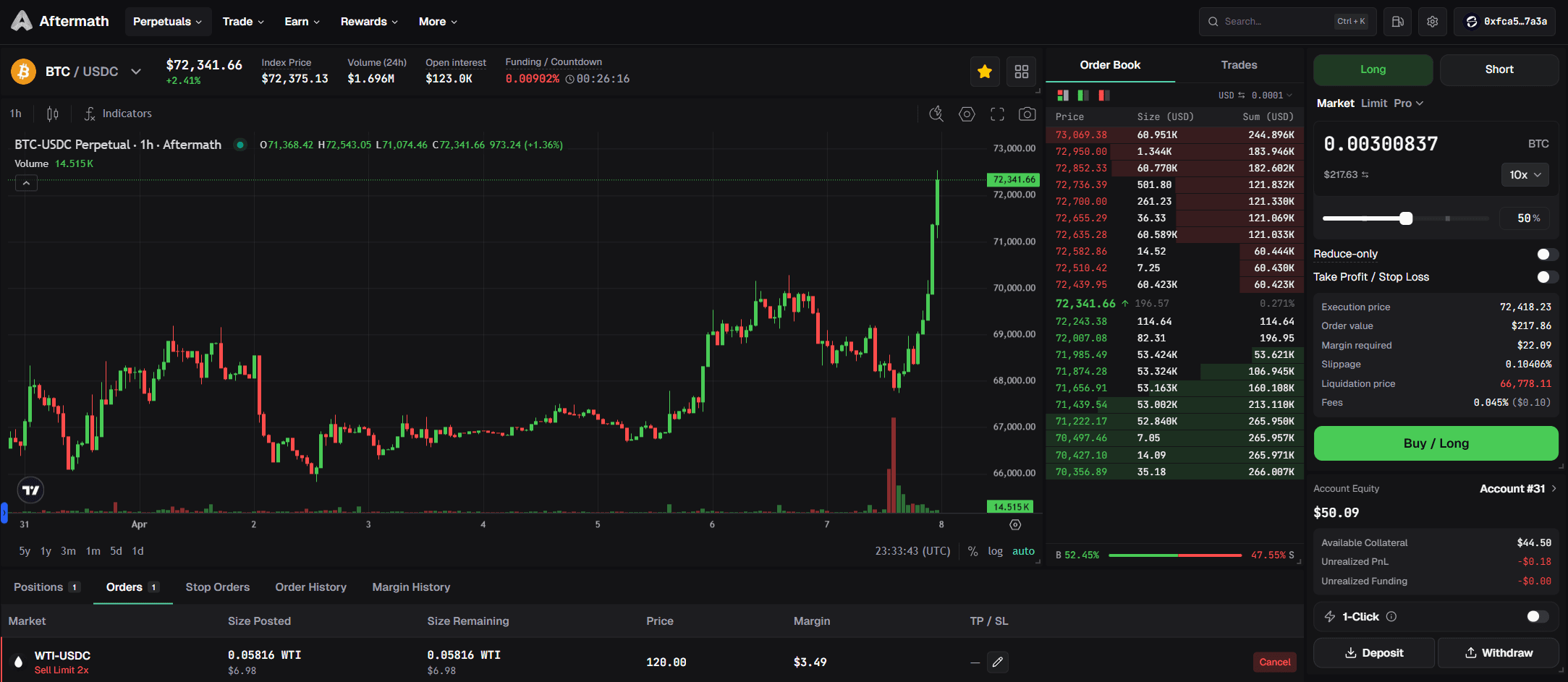The height and width of the screenshot is (682, 1568).
Task: Open the Margin History tab
Action: pyautogui.click(x=410, y=587)
